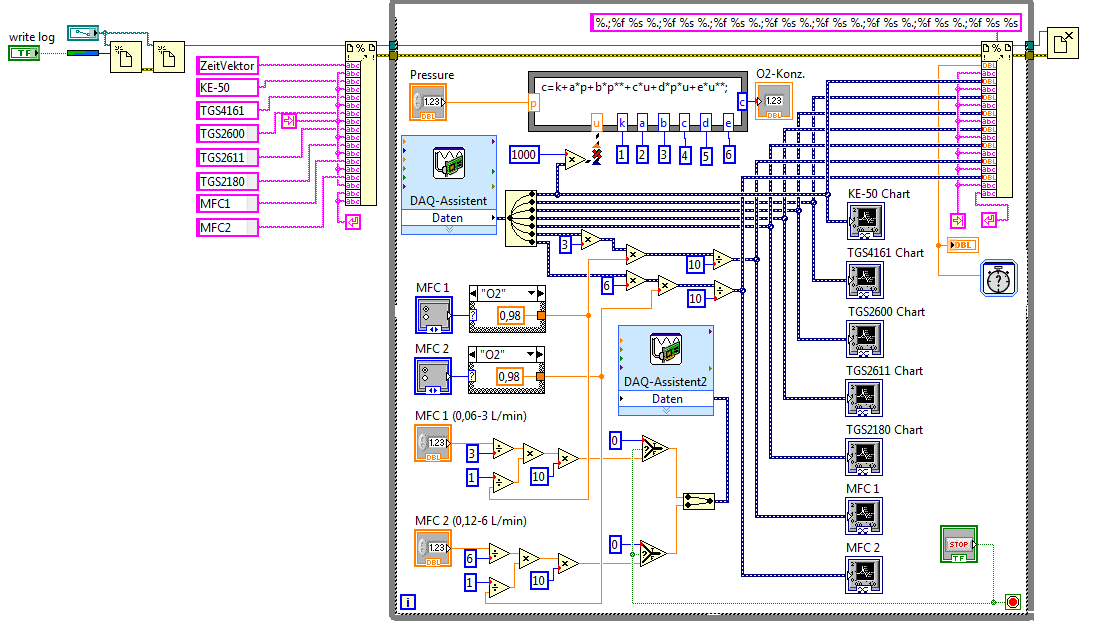
Task: Select the end-of-line constant left diagram
Action: [352, 222]
